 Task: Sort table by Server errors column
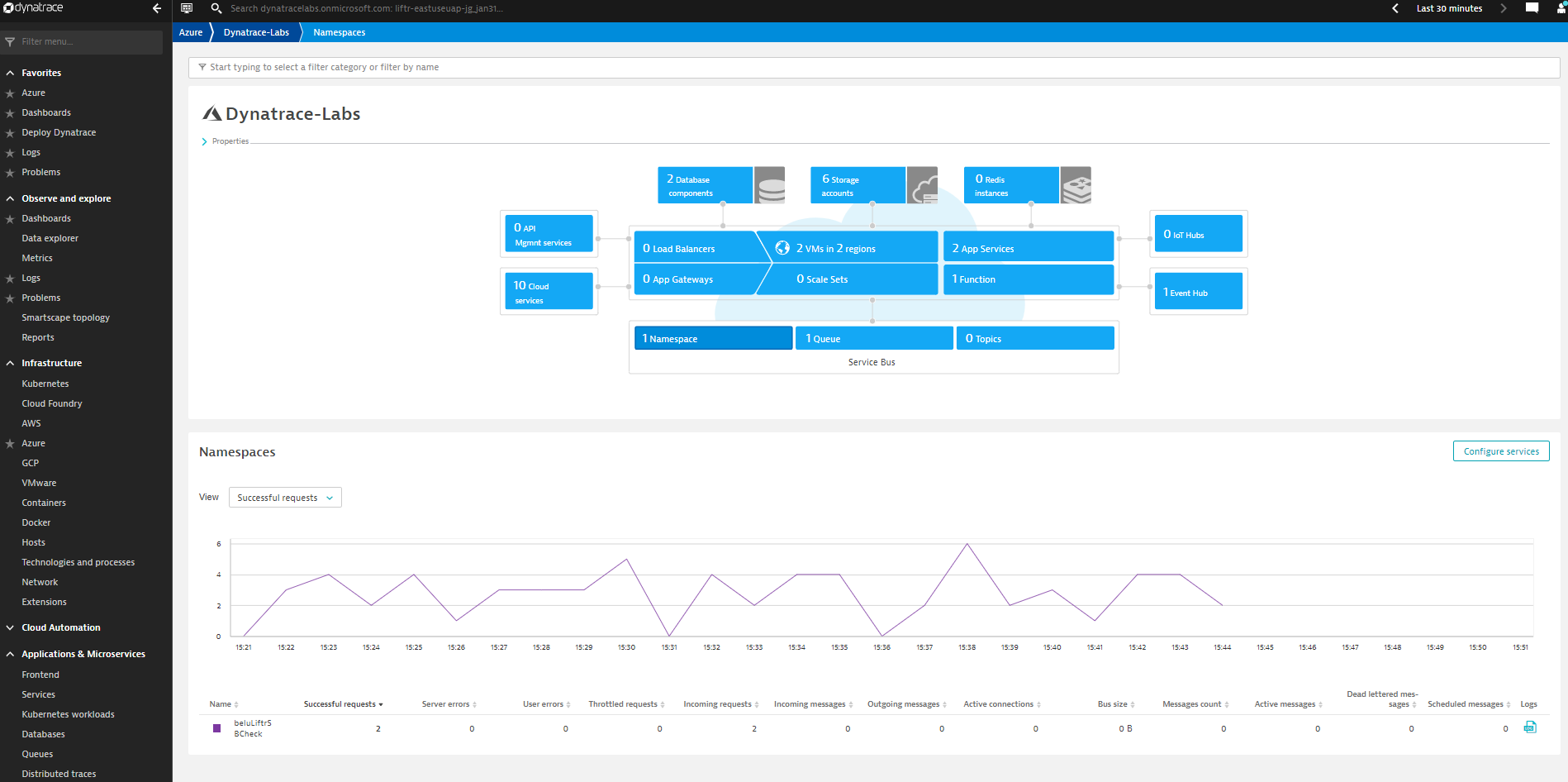tap(449, 704)
